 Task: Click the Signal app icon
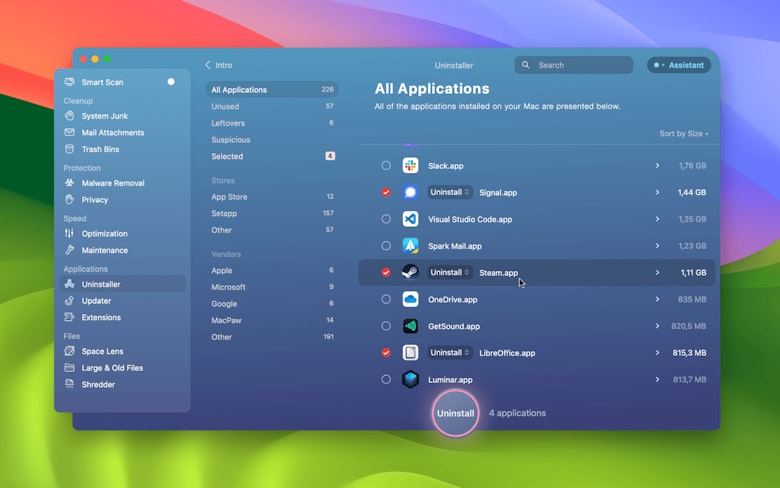pyautogui.click(x=410, y=192)
